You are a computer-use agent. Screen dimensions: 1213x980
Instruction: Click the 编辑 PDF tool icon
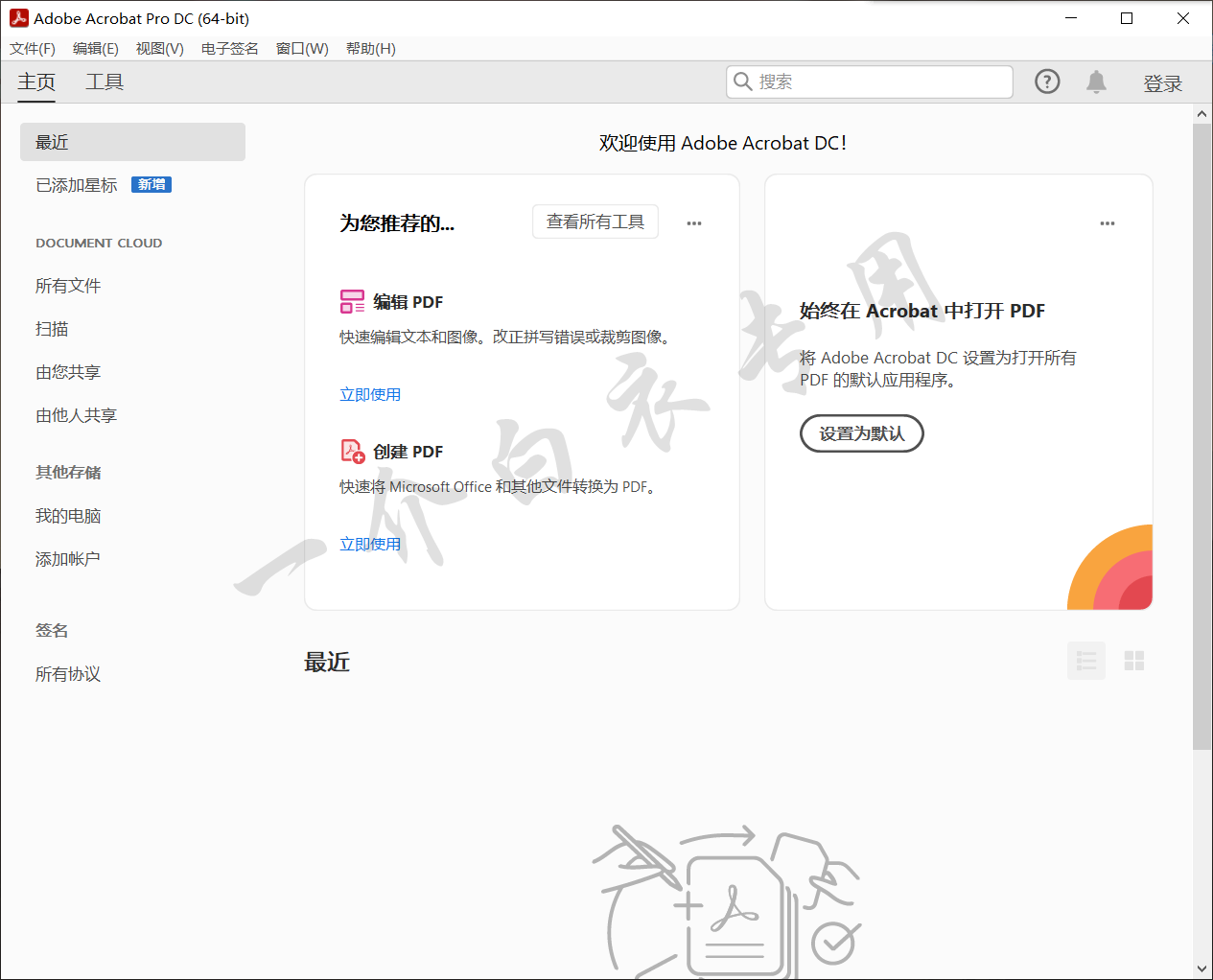point(352,302)
